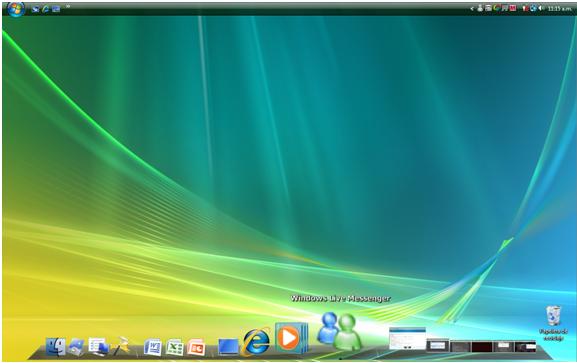Restore the dark red window thumbnail in the dock
Screen dimensions: 577x363
click(482, 346)
